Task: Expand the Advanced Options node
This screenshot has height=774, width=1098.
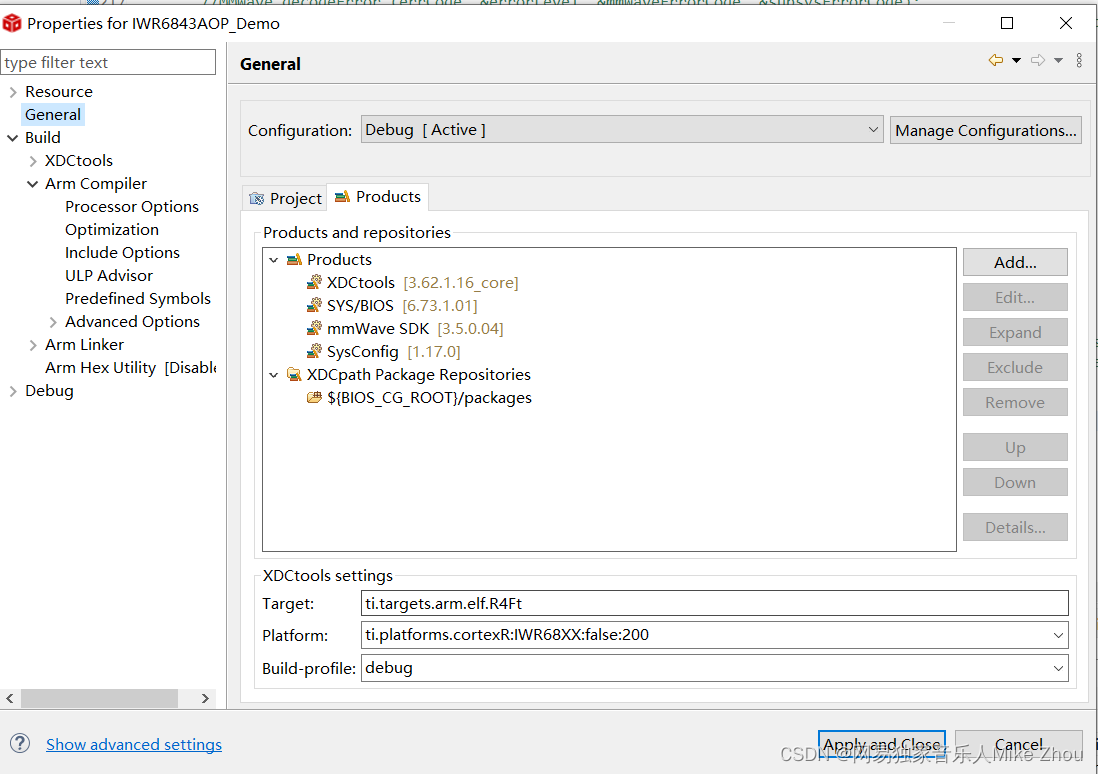Action: click(55, 321)
